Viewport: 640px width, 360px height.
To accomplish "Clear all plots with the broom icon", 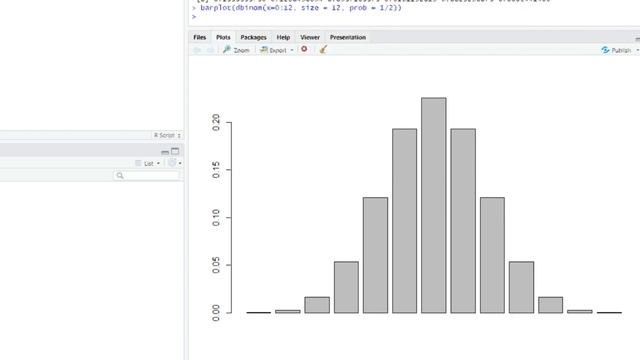I will 323,49.
